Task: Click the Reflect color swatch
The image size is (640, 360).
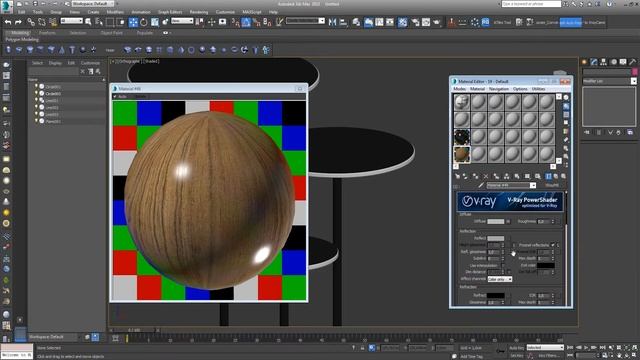Action: tap(496, 238)
